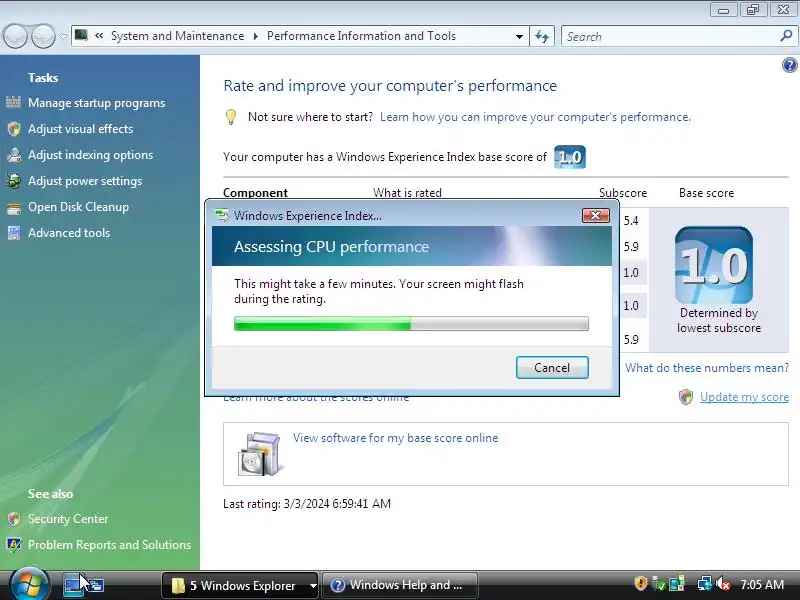800x600 pixels.
Task: Open Security Center under See also
Action: pos(68,519)
